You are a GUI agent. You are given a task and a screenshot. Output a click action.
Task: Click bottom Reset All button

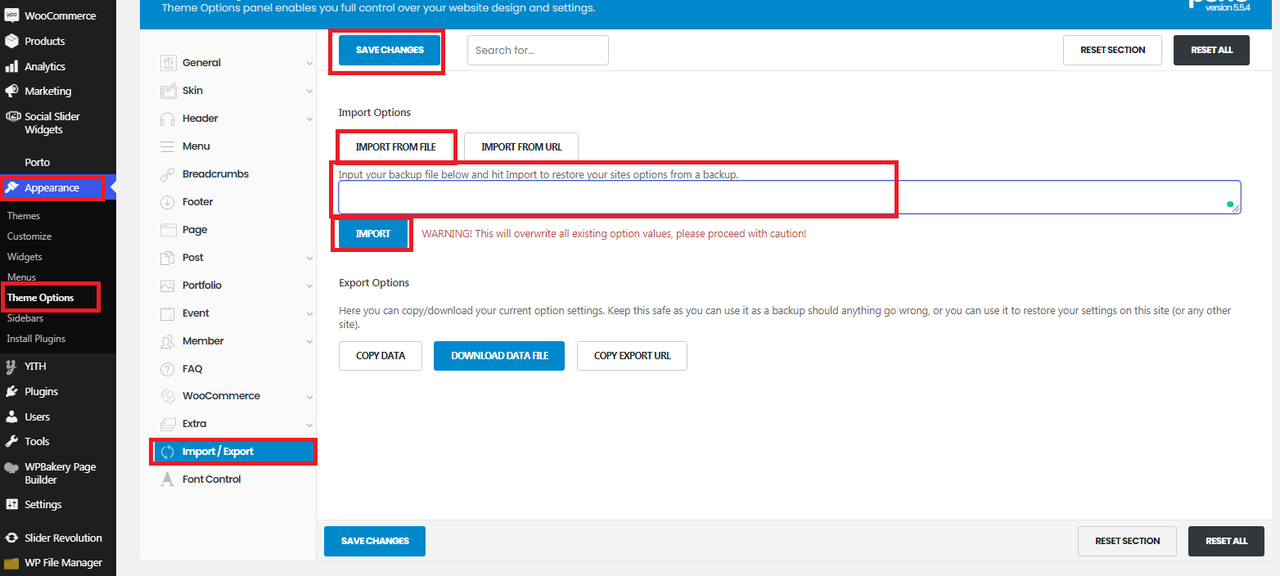(x=1226, y=541)
